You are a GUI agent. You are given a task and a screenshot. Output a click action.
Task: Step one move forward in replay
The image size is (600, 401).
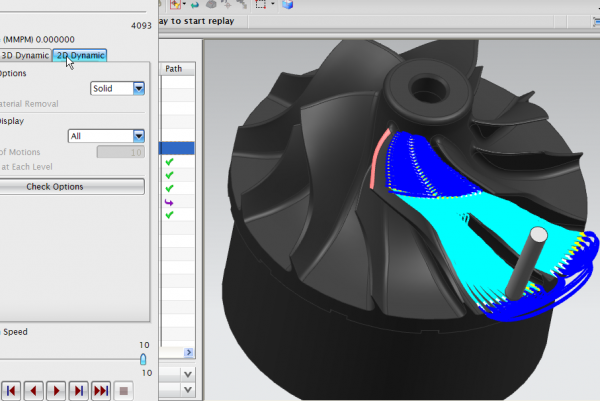78,391
